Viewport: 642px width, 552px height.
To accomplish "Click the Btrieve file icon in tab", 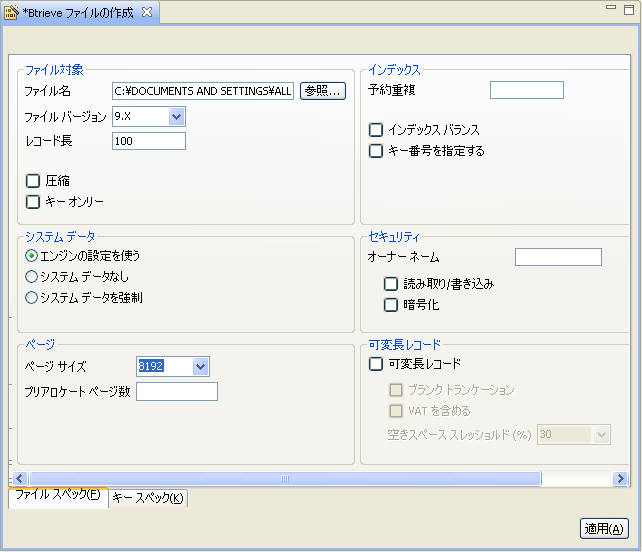I will pos(13,12).
